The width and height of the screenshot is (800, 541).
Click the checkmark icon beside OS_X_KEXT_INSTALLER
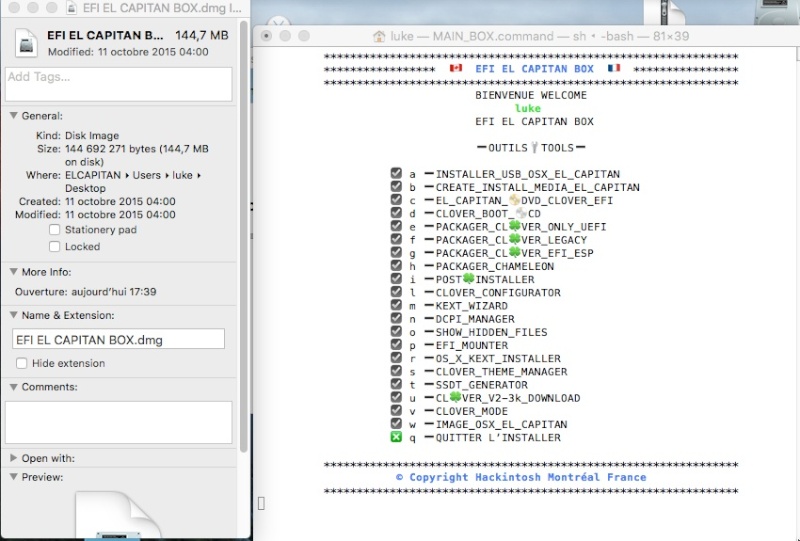pyautogui.click(x=396, y=358)
